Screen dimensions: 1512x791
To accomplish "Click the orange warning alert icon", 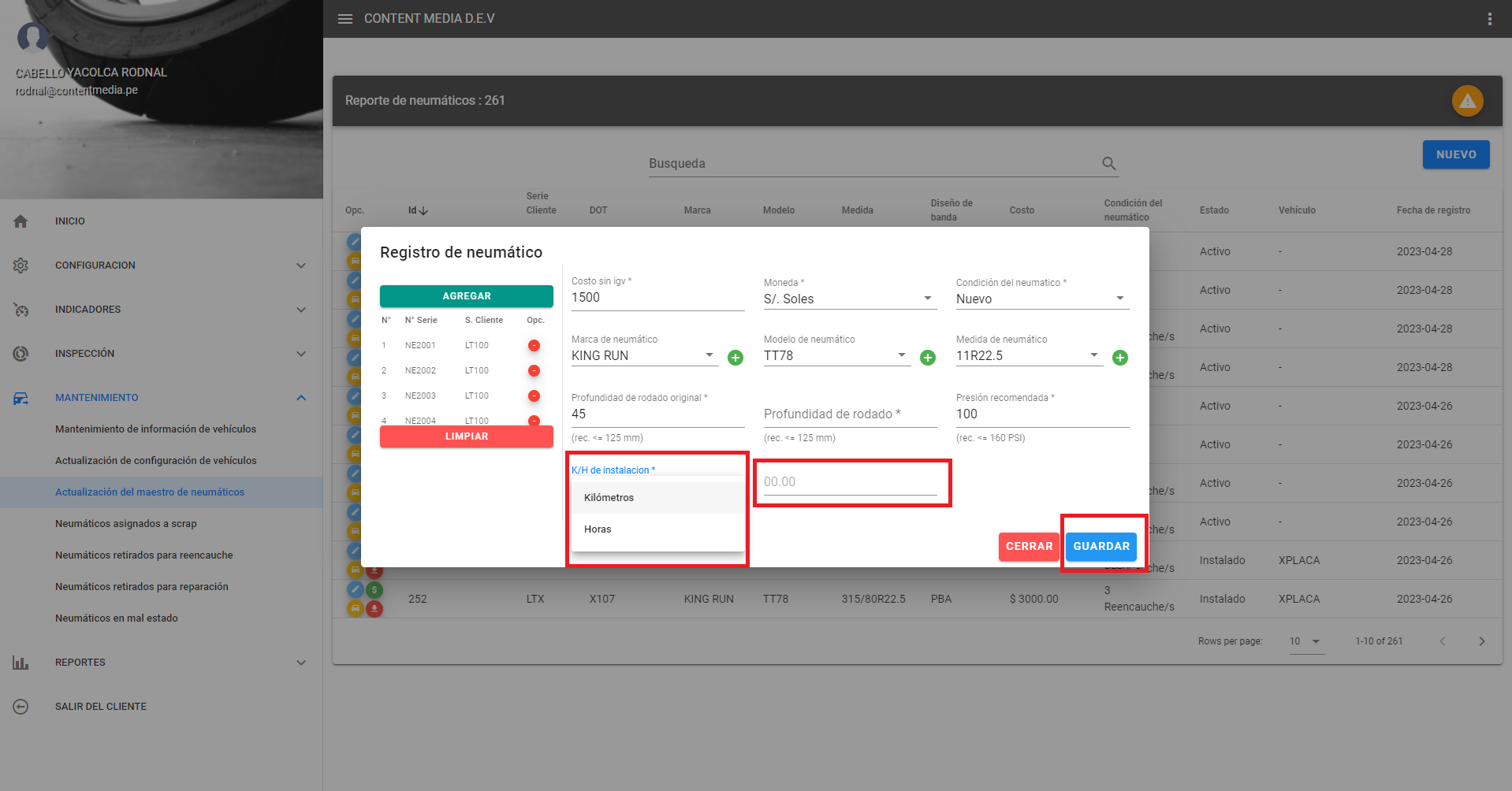I will pos(1467,101).
